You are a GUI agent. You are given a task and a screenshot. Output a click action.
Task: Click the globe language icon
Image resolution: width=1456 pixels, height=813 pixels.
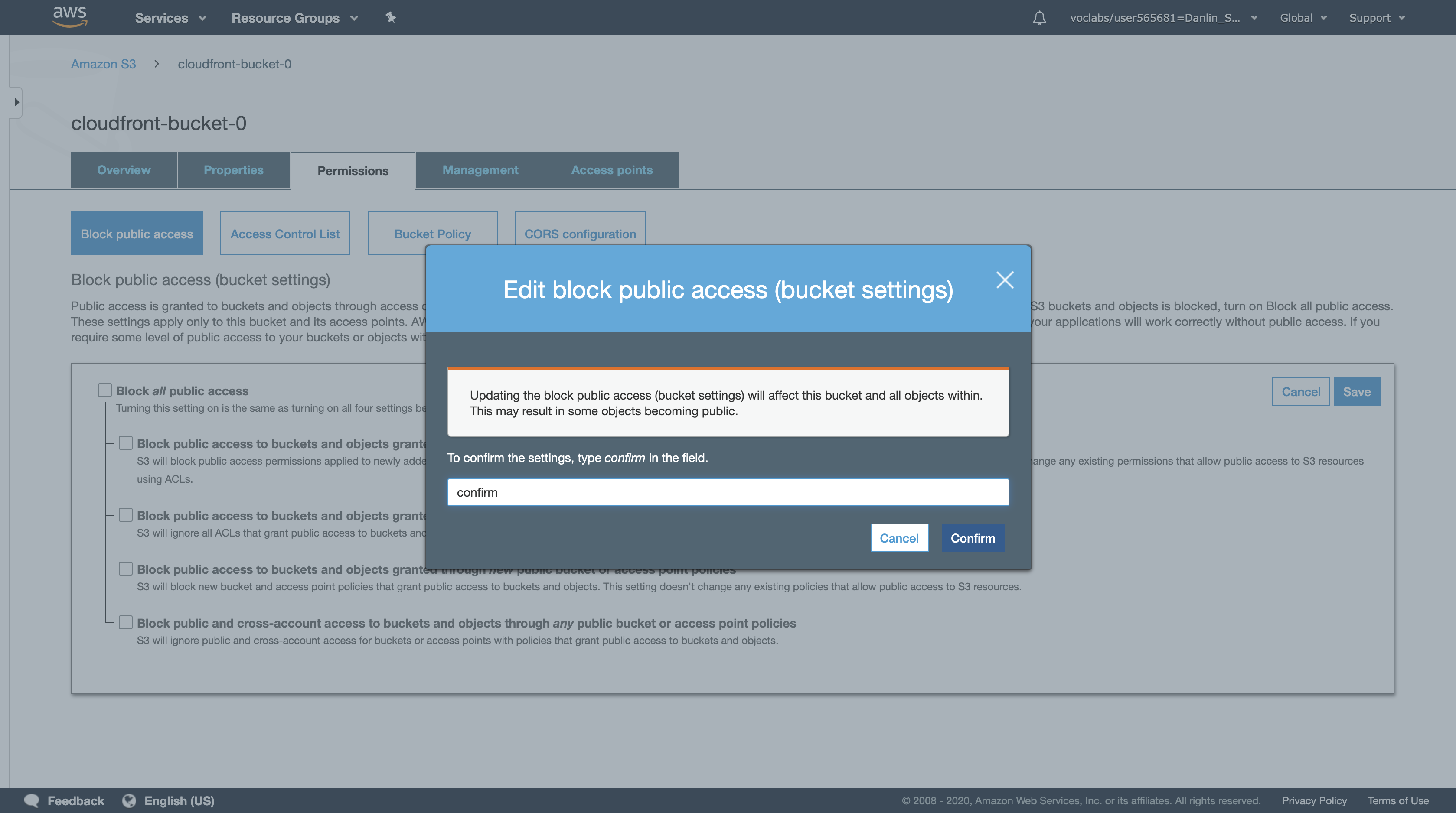coord(130,800)
